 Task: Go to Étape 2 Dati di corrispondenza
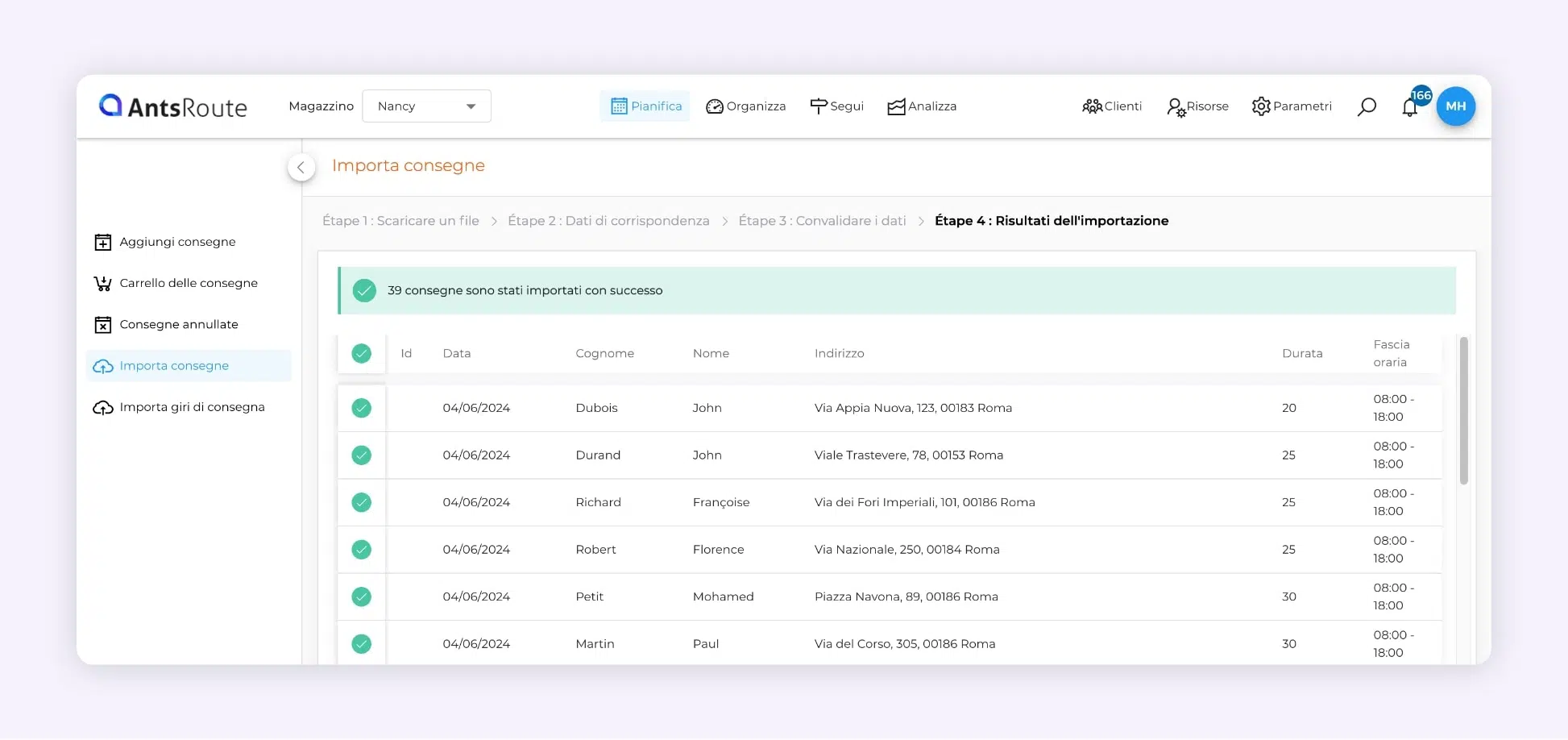tap(608, 221)
